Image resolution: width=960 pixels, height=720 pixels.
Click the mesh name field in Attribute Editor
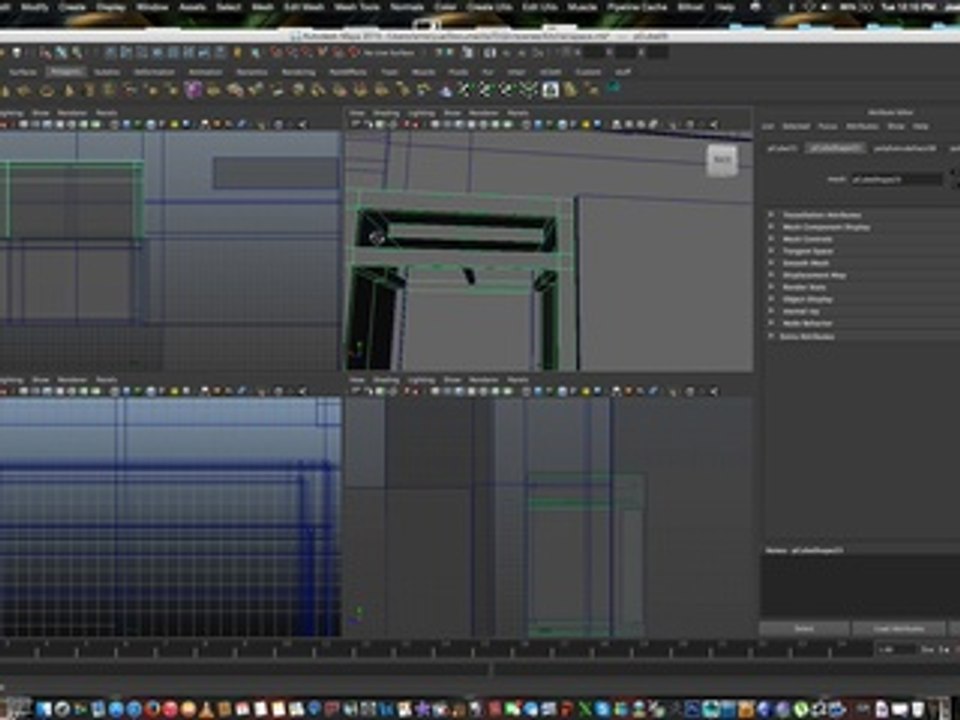pos(897,180)
